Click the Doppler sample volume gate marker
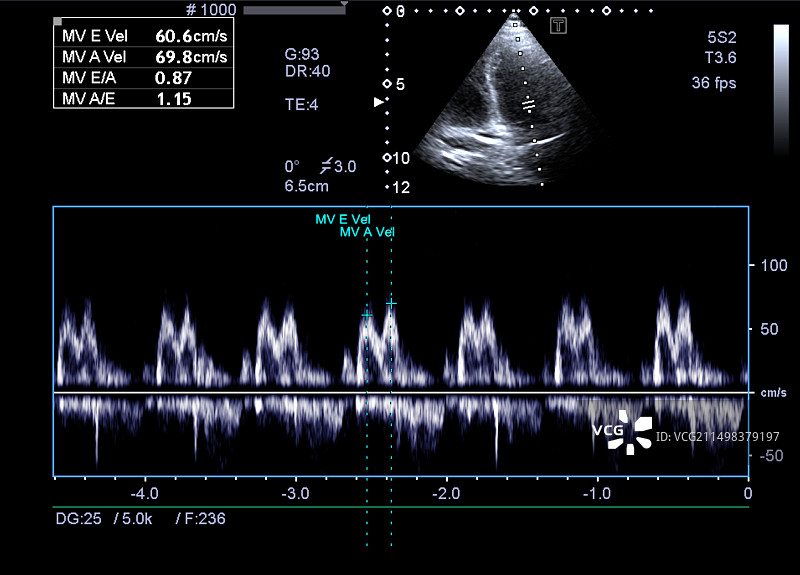The height and width of the screenshot is (575, 800). [528, 104]
